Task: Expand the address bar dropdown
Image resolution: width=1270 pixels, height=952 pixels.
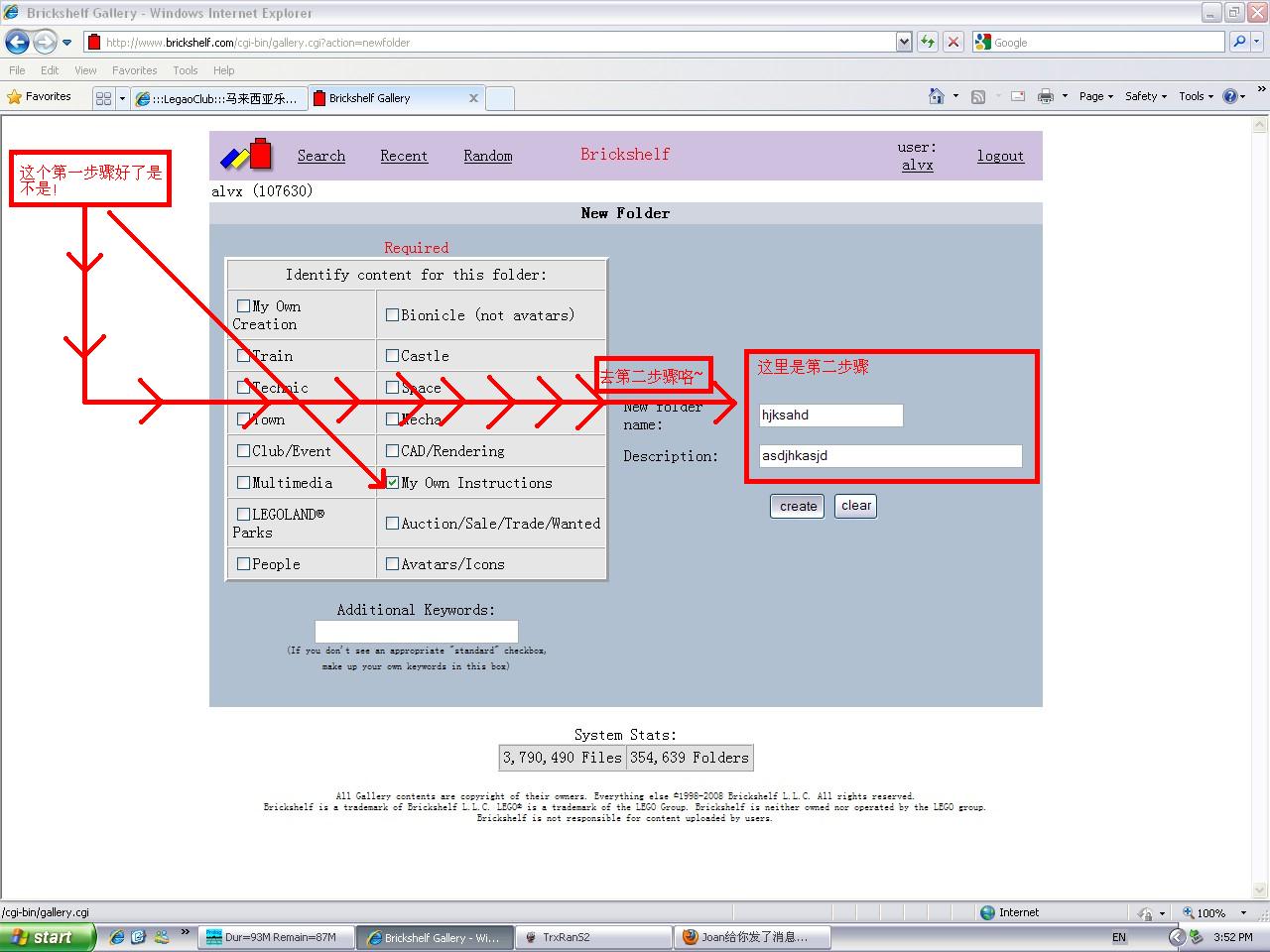Action: (x=904, y=42)
